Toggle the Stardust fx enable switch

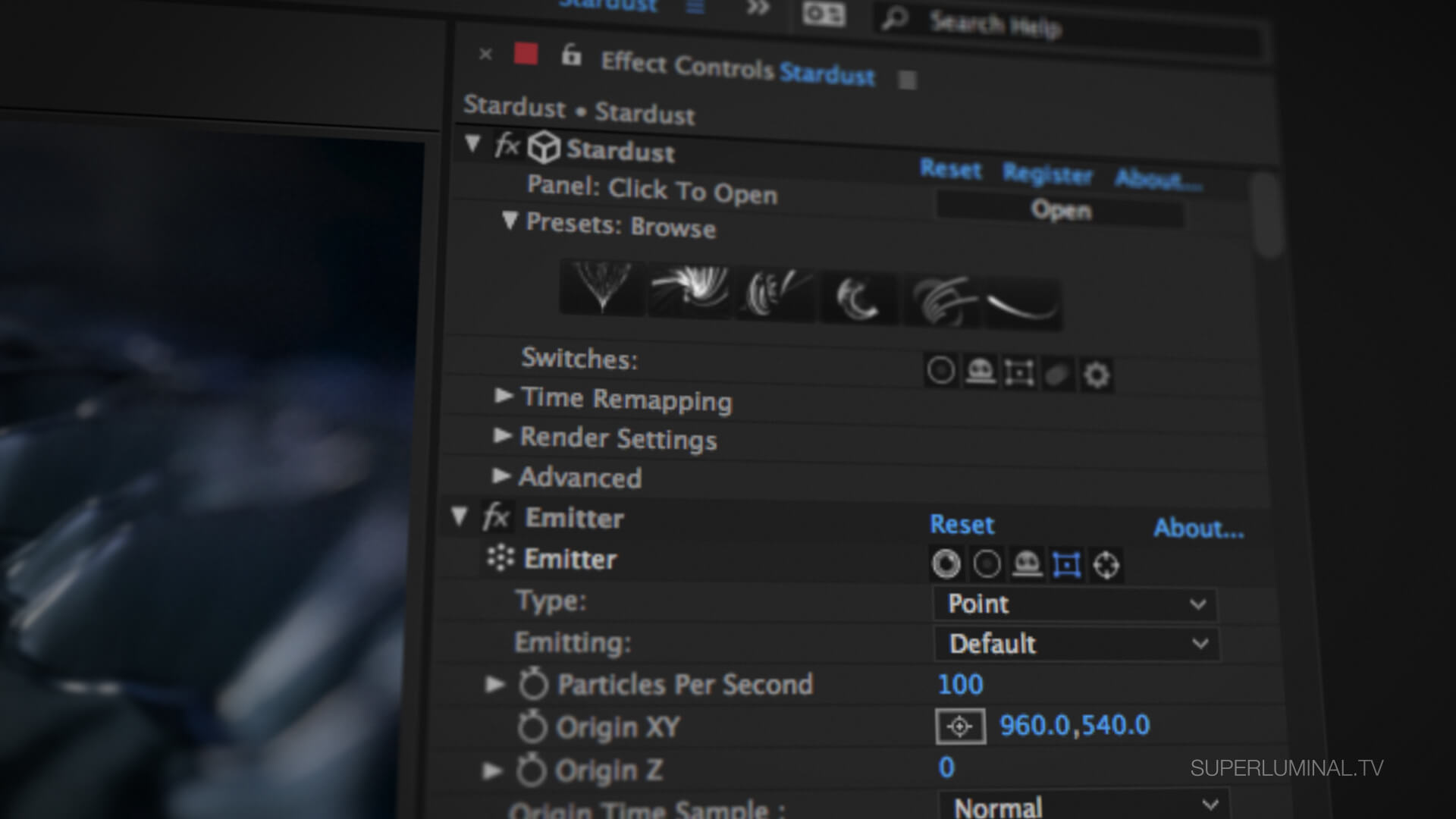(x=507, y=144)
